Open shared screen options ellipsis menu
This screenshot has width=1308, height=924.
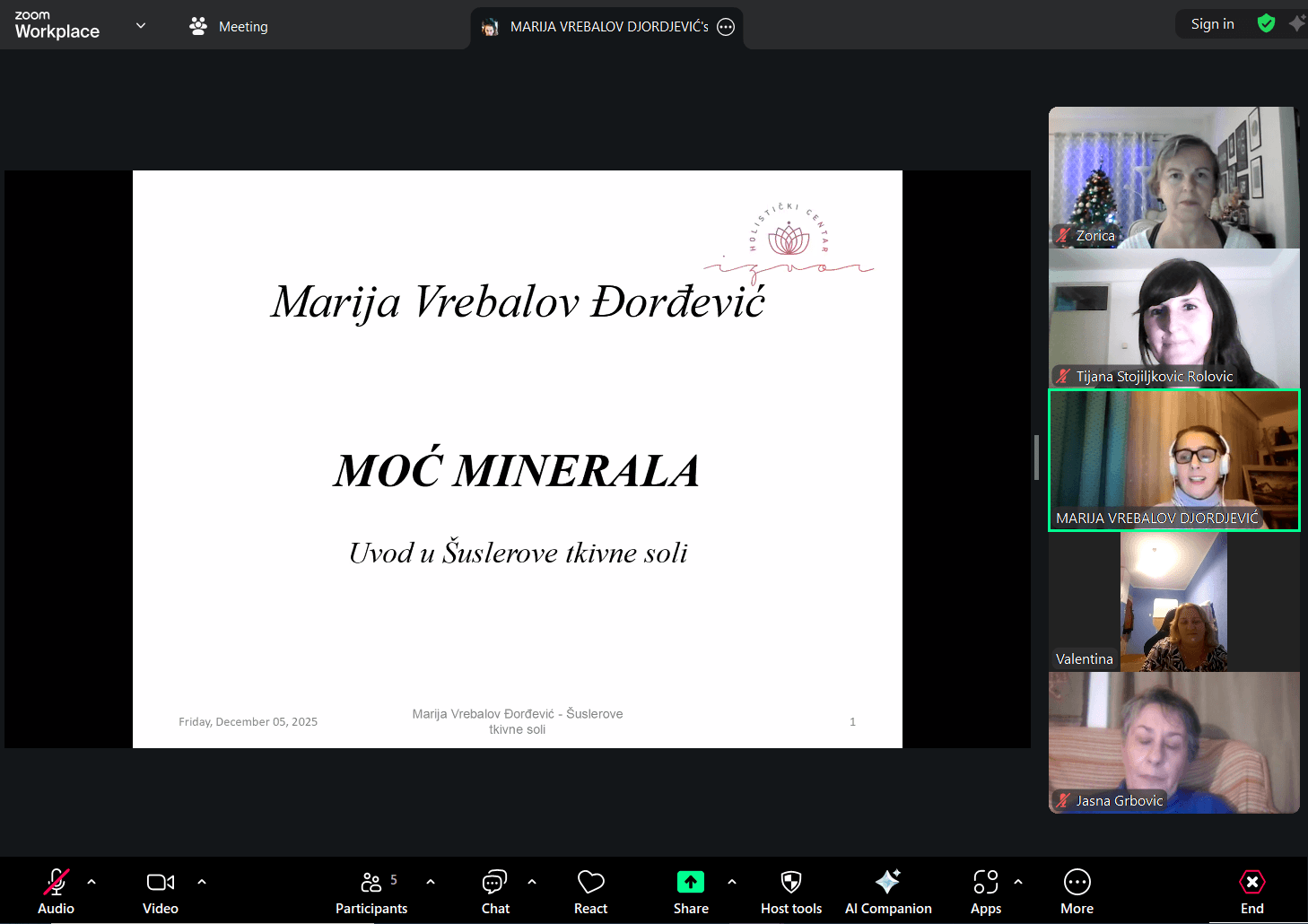(726, 27)
